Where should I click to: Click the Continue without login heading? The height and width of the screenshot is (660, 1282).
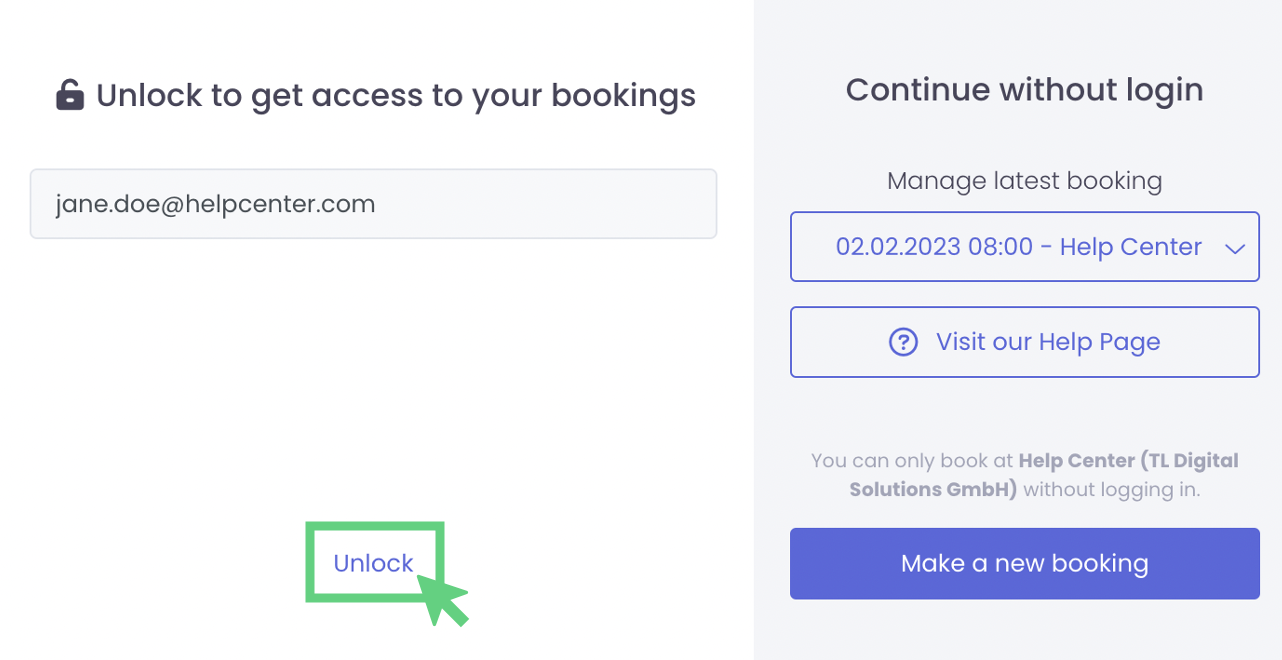[1024, 90]
